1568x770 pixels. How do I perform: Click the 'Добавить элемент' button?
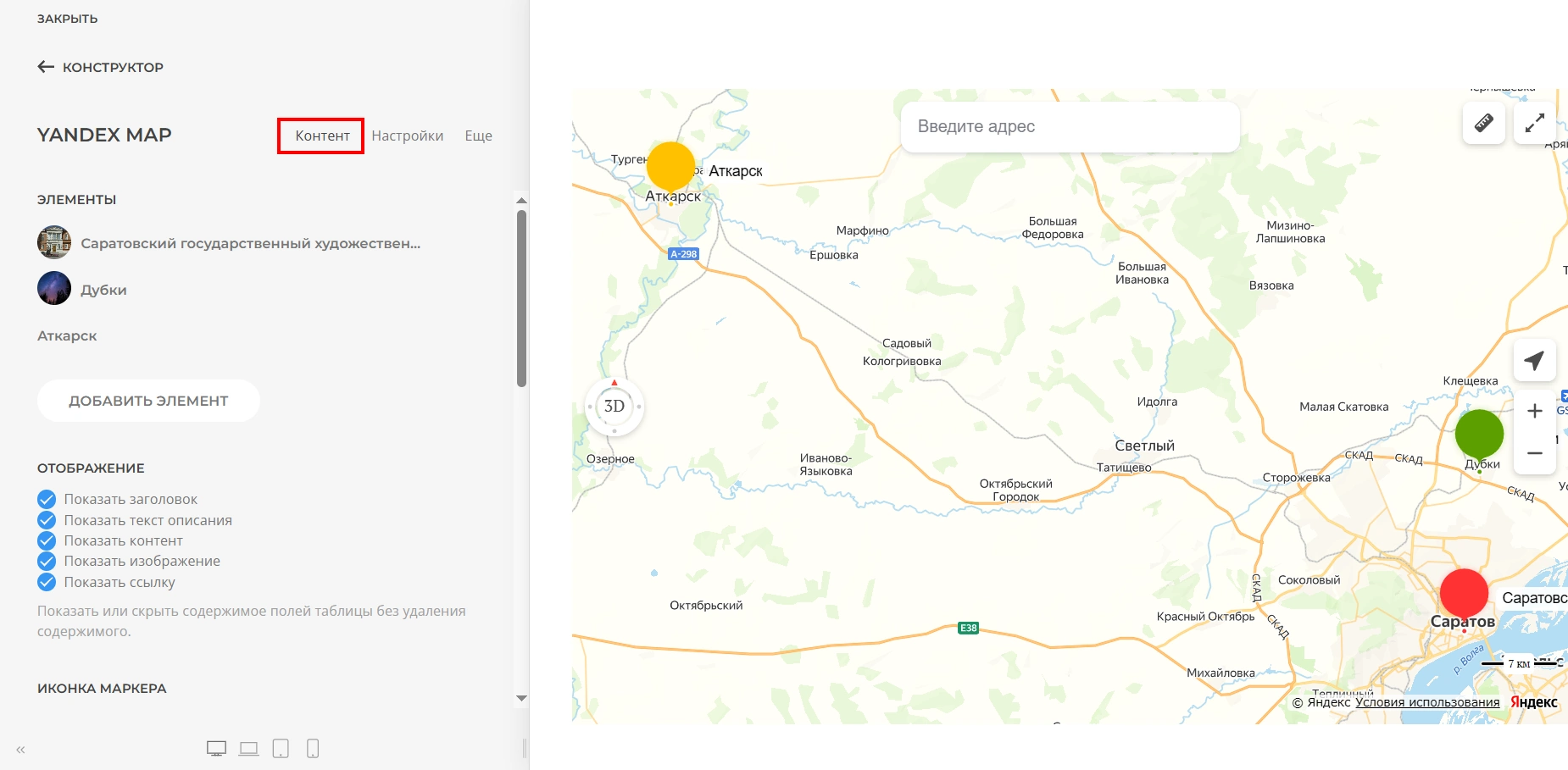tap(148, 401)
